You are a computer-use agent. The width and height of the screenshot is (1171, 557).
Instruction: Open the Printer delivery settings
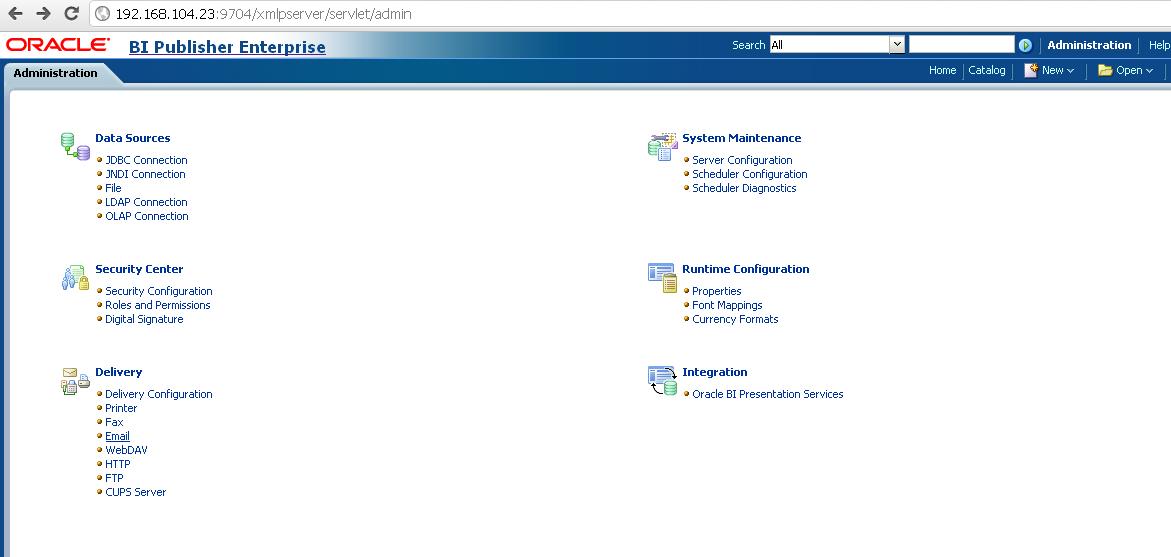(x=121, y=408)
